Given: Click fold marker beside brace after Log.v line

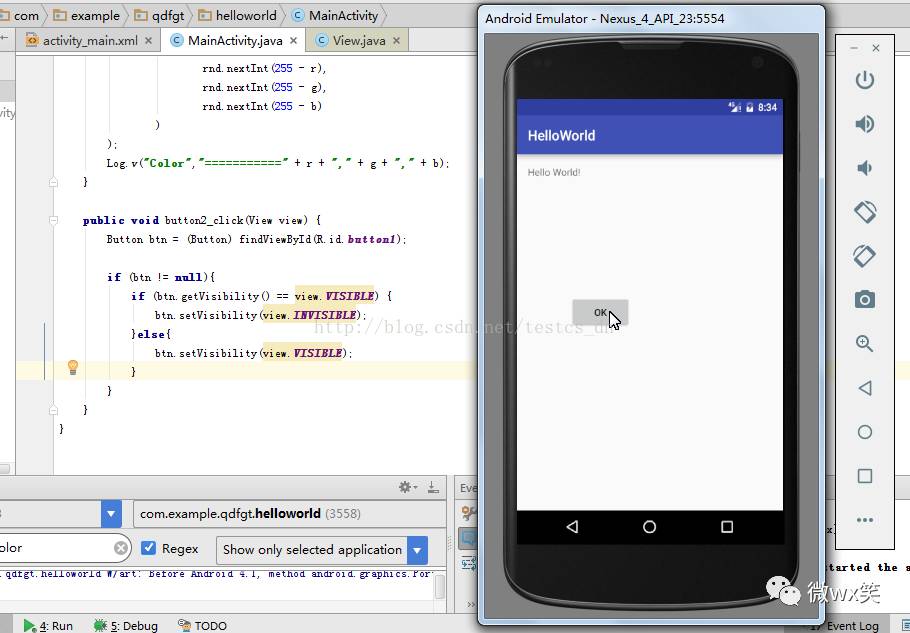Looking at the screenshot, I should pos(53,182).
